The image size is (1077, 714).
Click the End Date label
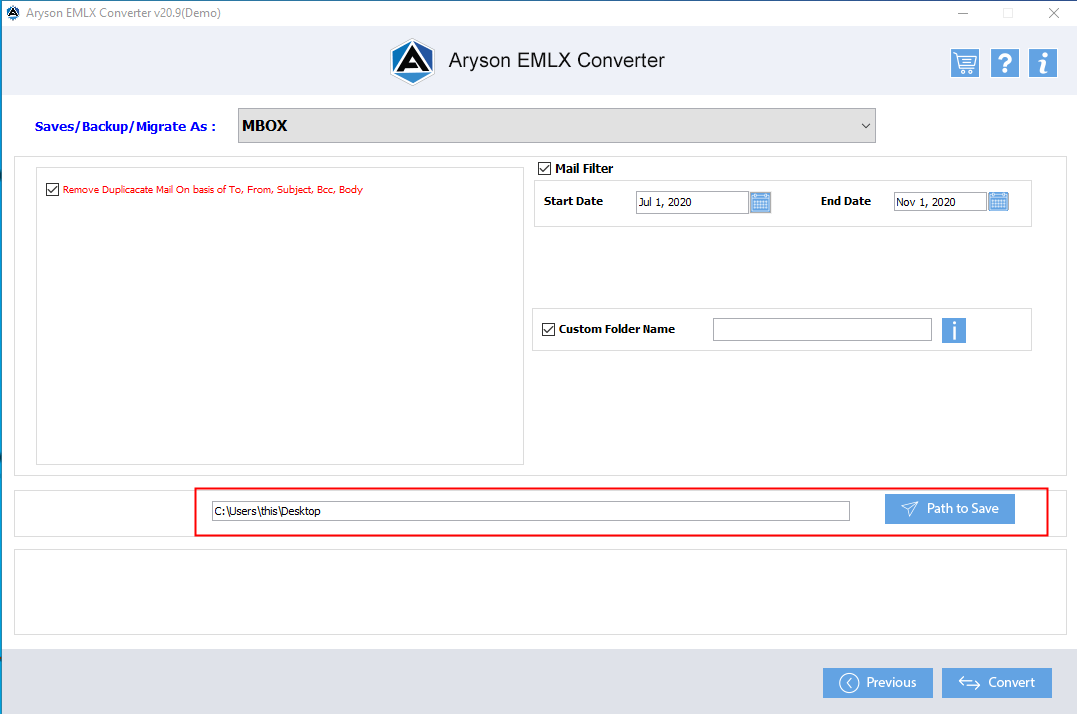[x=846, y=201]
